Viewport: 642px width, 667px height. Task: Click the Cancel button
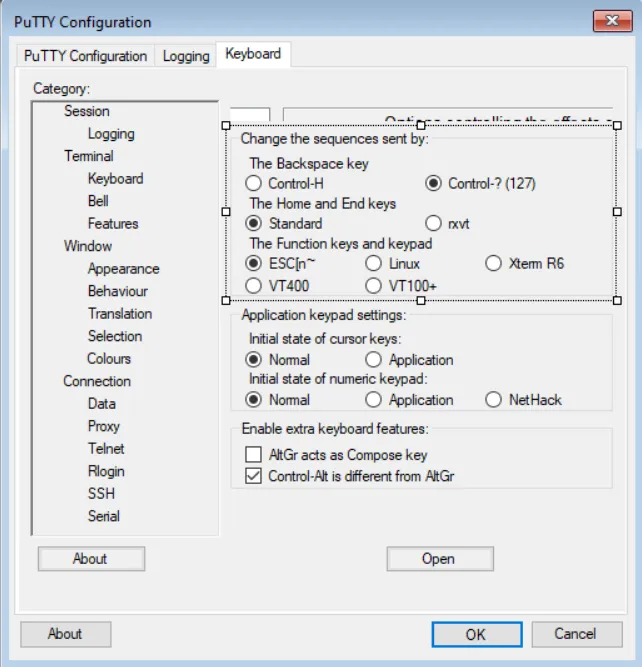pyautogui.click(x=577, y=634)
